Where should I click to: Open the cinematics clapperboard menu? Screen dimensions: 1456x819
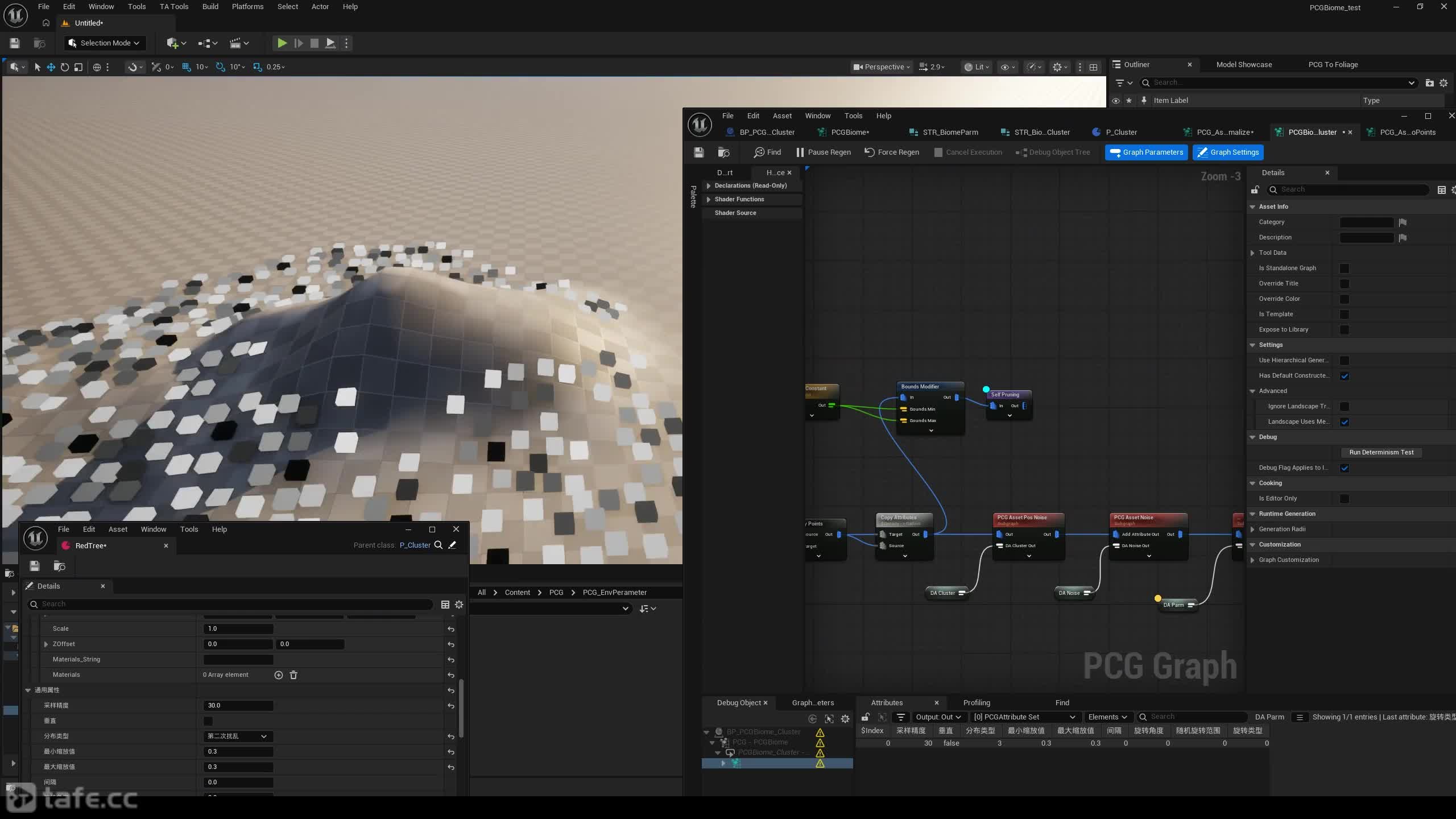[x=239, y=43]
